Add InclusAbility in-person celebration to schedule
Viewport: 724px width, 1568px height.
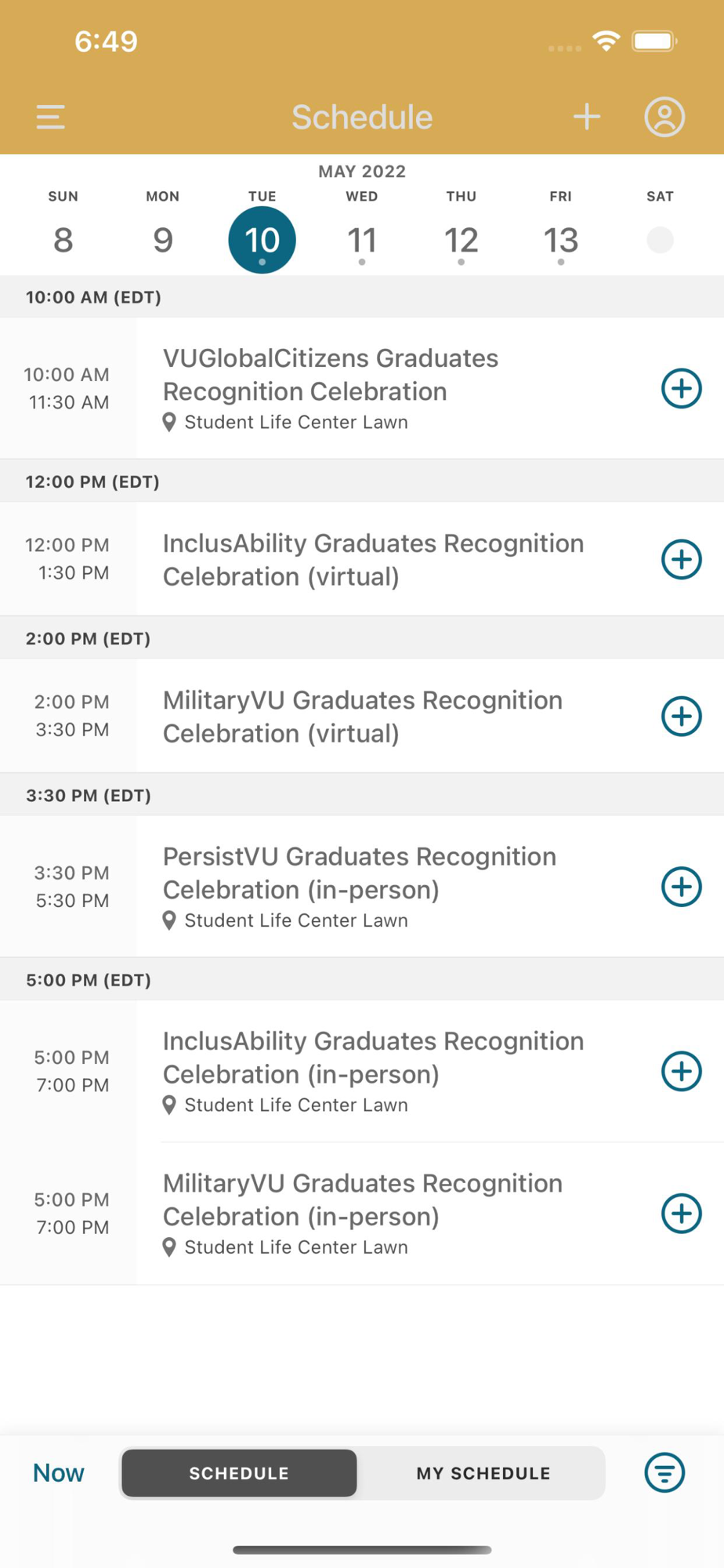click(681, 1071)
